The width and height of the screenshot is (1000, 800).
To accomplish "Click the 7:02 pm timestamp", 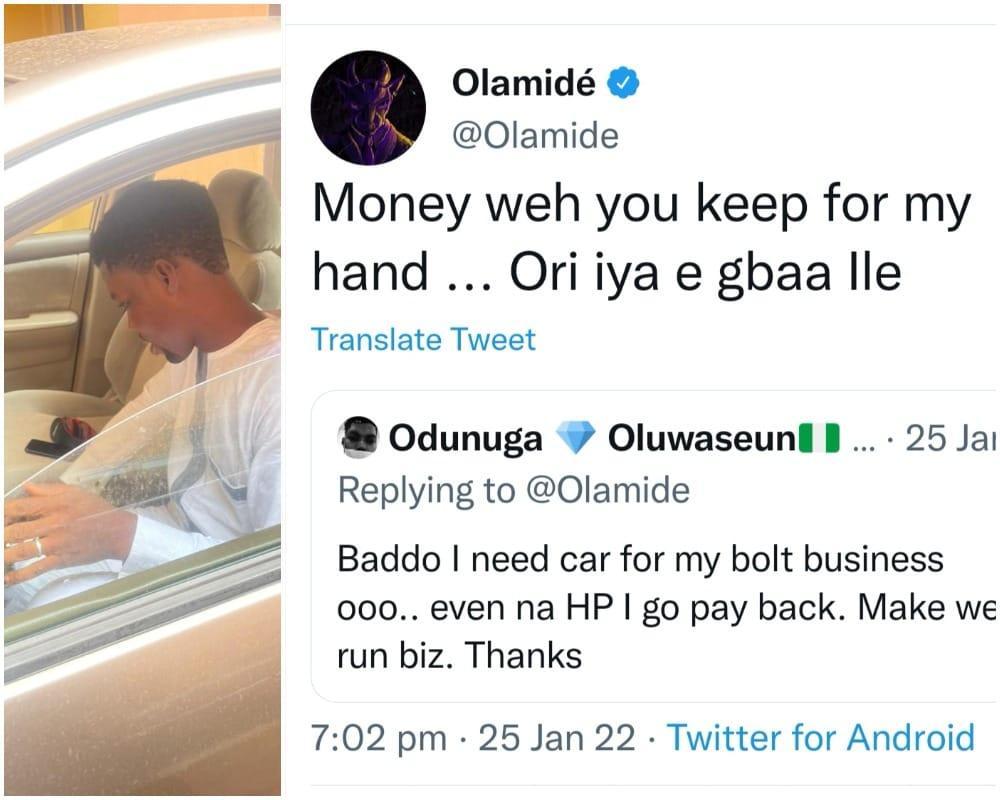I will 379,738.
